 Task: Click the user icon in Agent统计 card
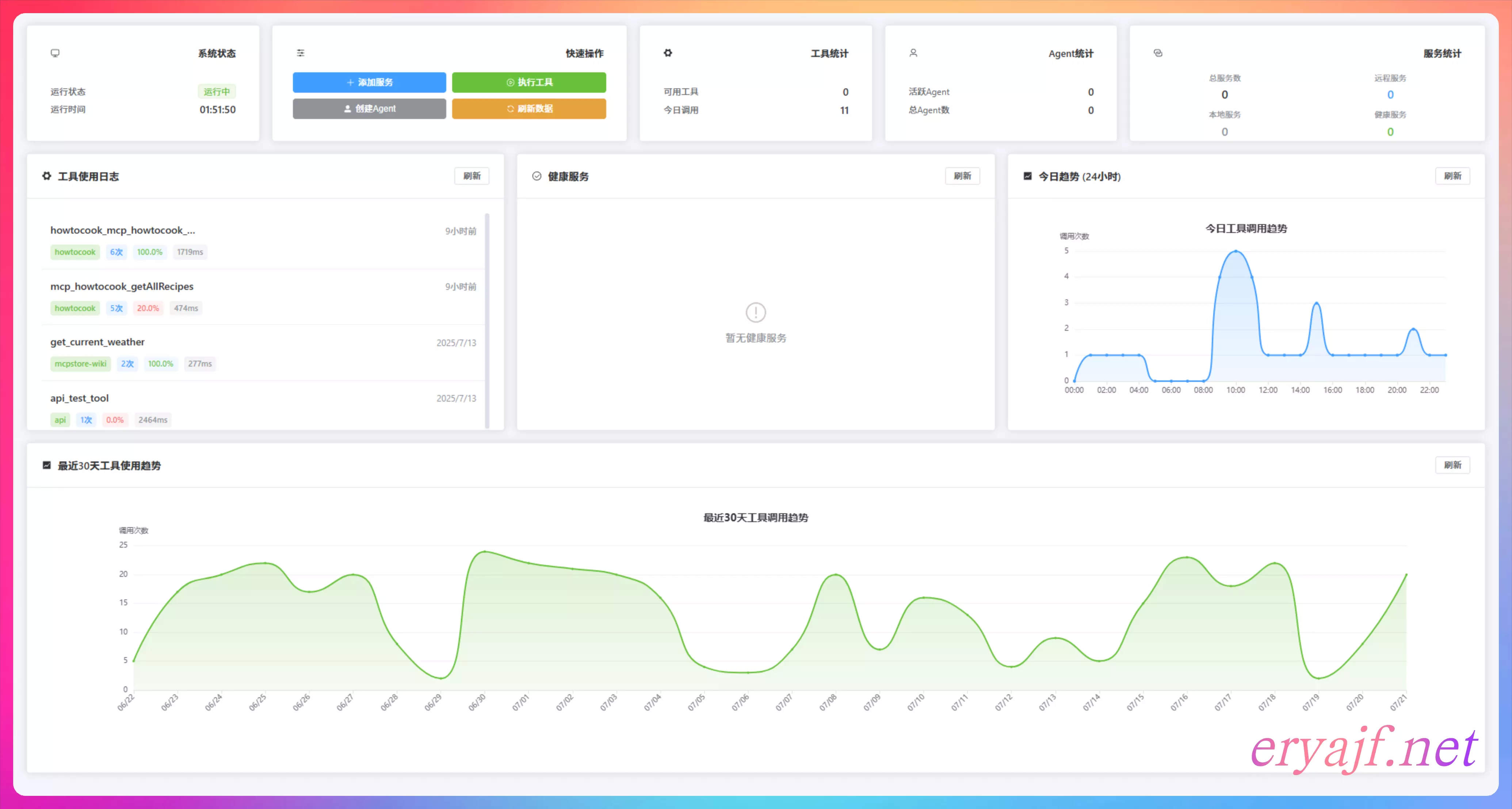pos(913,53)
